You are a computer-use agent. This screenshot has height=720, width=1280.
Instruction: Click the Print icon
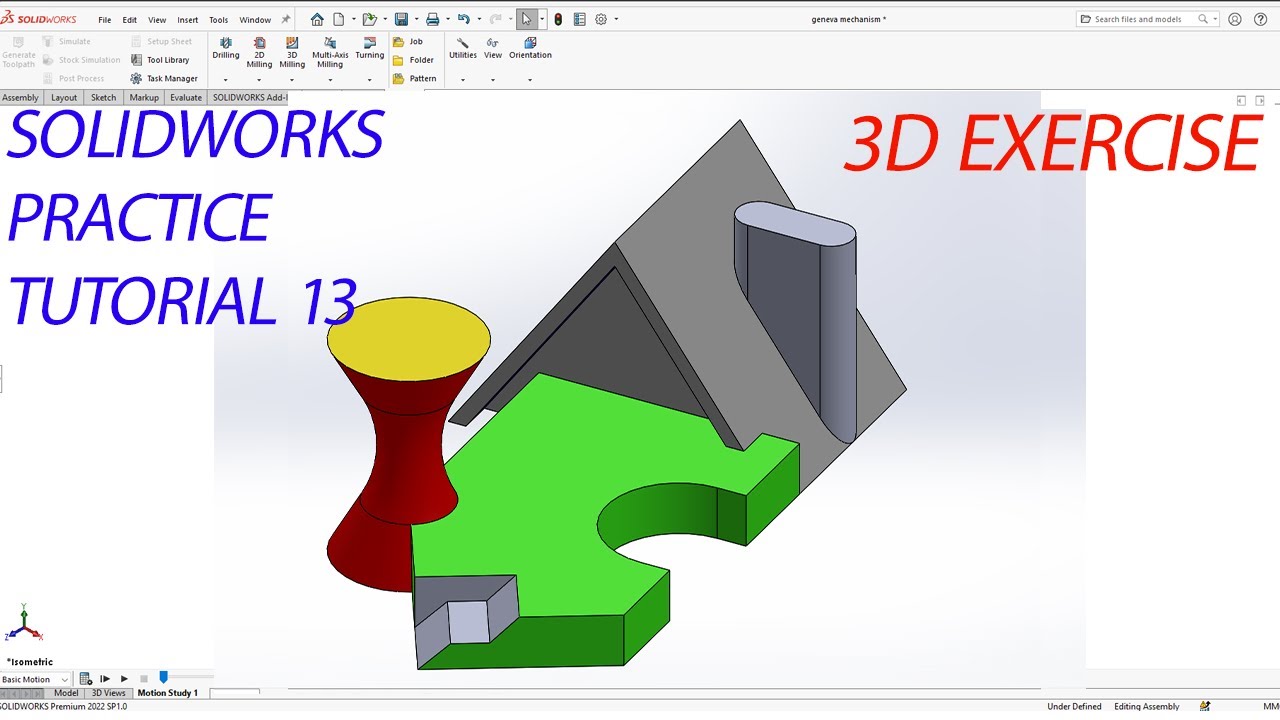[x=432, y=19]
